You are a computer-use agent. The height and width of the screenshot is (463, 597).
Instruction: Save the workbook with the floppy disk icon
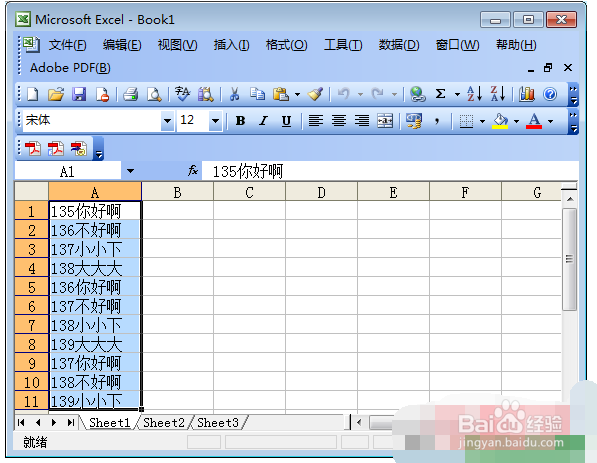tap(79, 94)
